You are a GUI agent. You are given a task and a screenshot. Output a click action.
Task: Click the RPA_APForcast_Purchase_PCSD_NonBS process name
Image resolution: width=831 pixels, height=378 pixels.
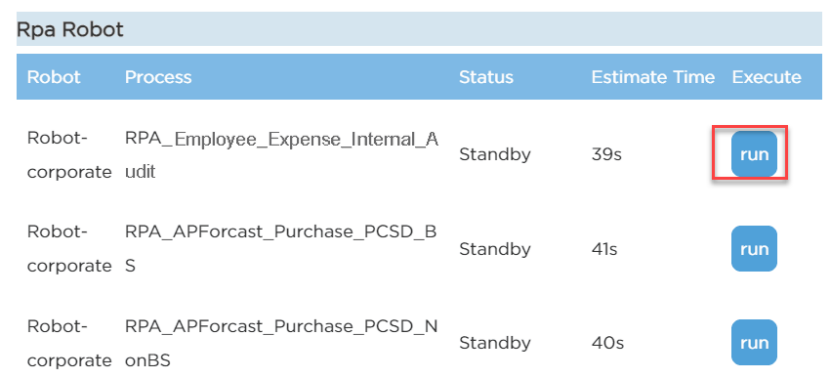click(x=281, y=343)
